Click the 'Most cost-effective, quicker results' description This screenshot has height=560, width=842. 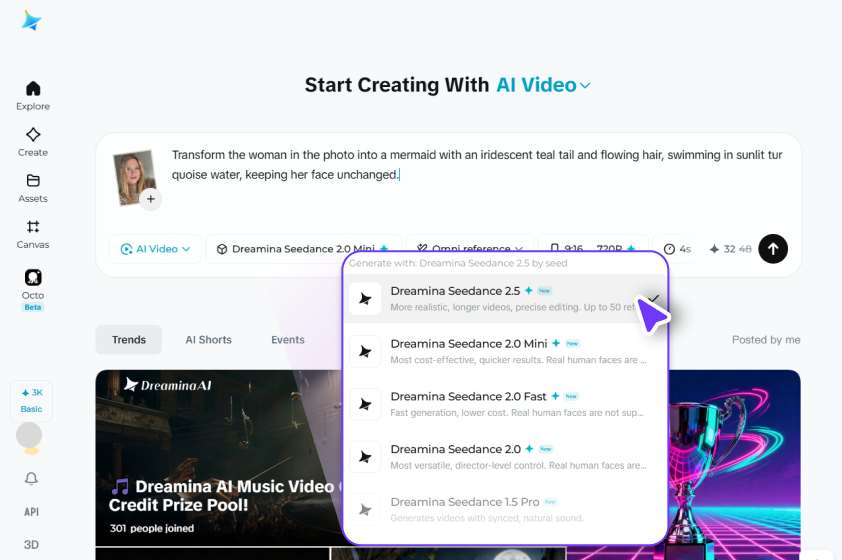coord(518,360)
